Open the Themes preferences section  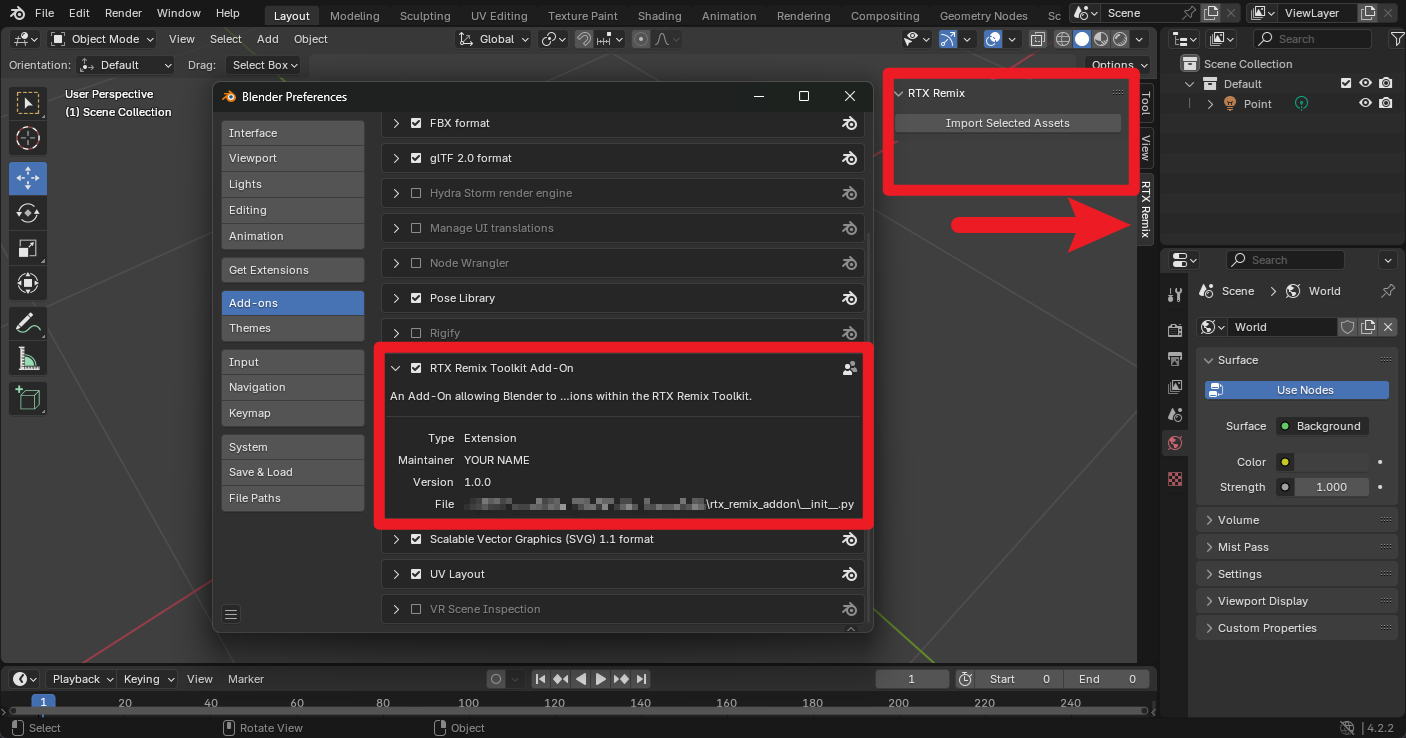(292, 328)
